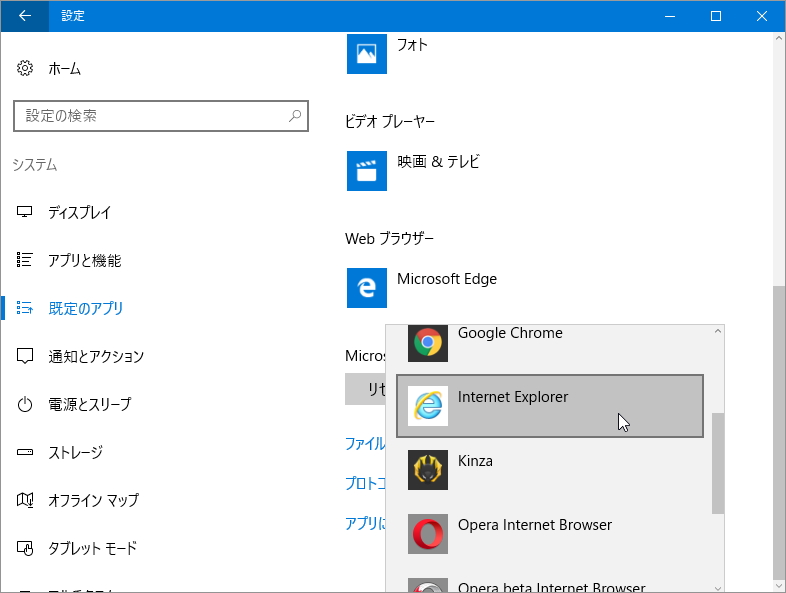Choose the Opera beta browser icon
This screenshot has width=786, height=593.
click(x=428, y=585)
